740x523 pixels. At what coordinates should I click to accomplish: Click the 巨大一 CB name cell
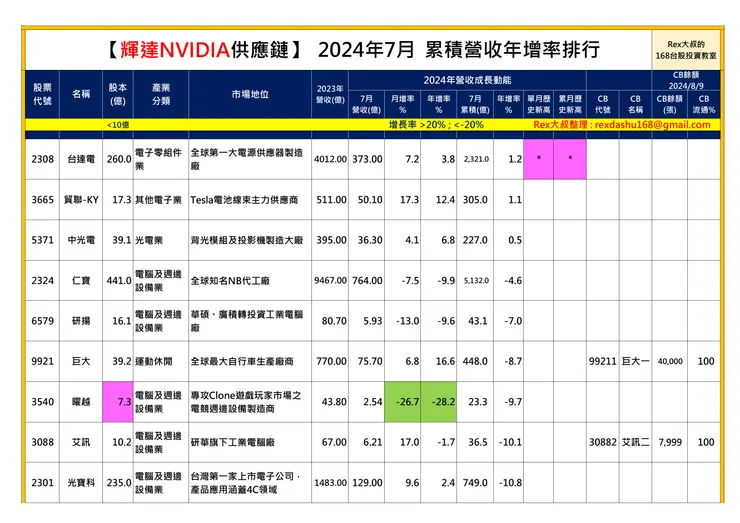(635, 361)
